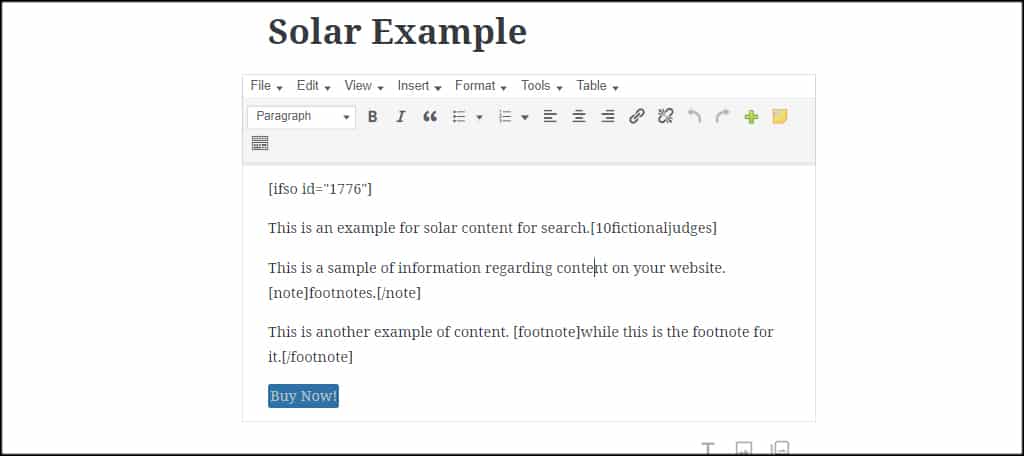Open the table grid toolbar icon
Screen dimensions: 1024x456
pos(260,144)
